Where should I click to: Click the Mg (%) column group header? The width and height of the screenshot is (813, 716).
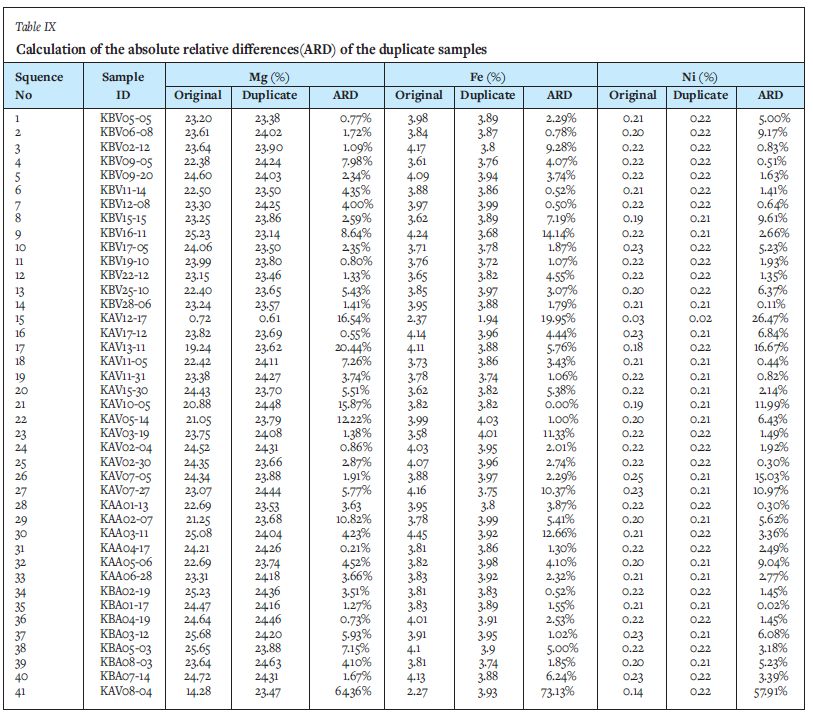click(275, 77)
